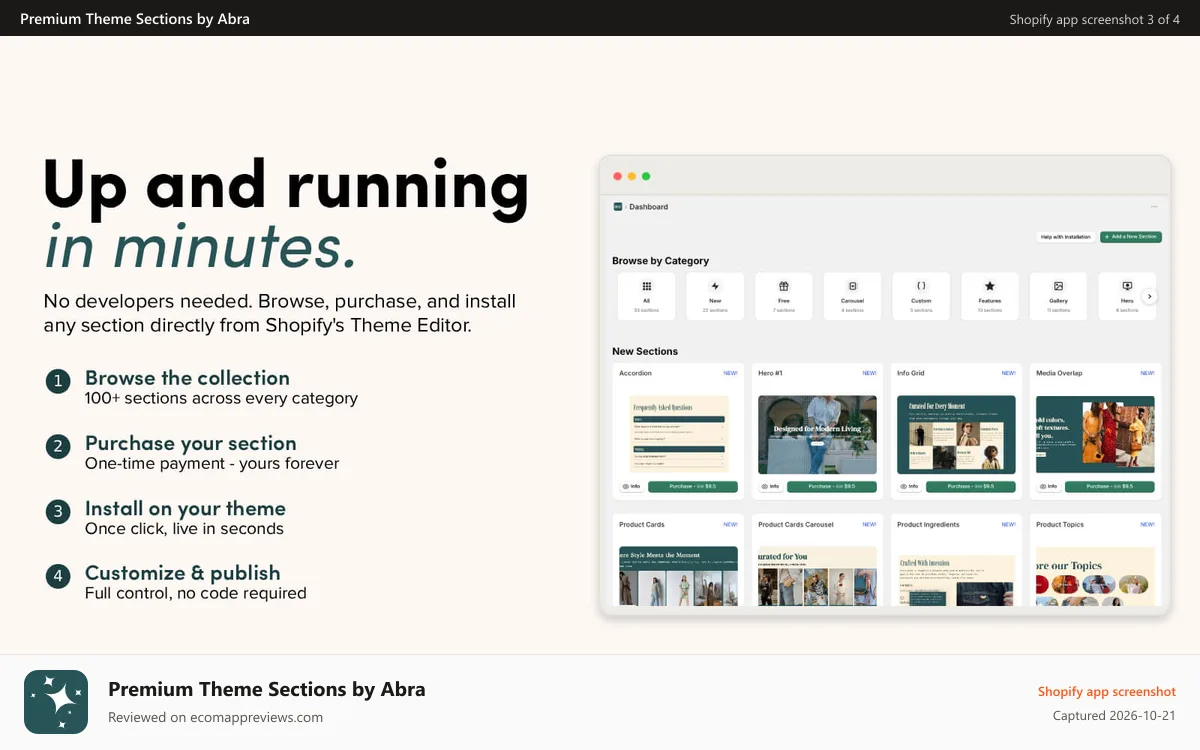Click the NEW! badge on Media Overlap card
Image resolution: width=1200 pixels, height=750 pixels.
click(x=1147, y=373)
